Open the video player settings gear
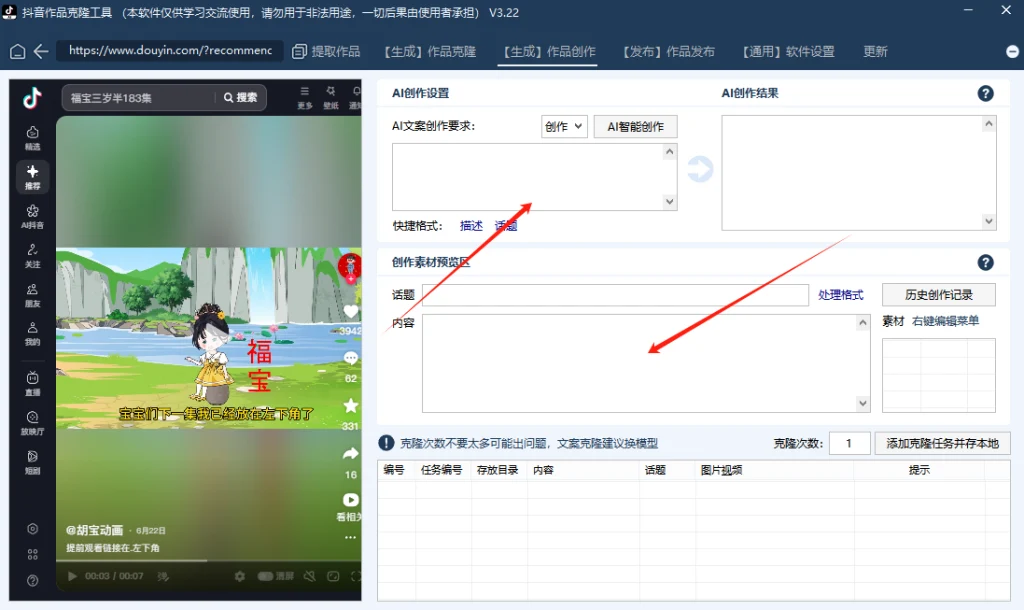The height and width of the screenshot is (610, 1024). (240, 576)
